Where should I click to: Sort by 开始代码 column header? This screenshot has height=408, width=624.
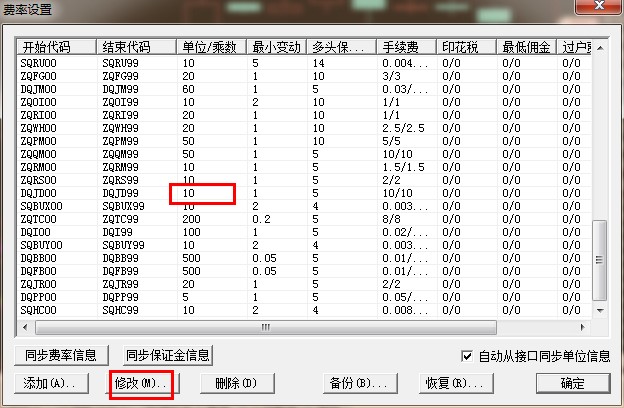click(56, 47)
